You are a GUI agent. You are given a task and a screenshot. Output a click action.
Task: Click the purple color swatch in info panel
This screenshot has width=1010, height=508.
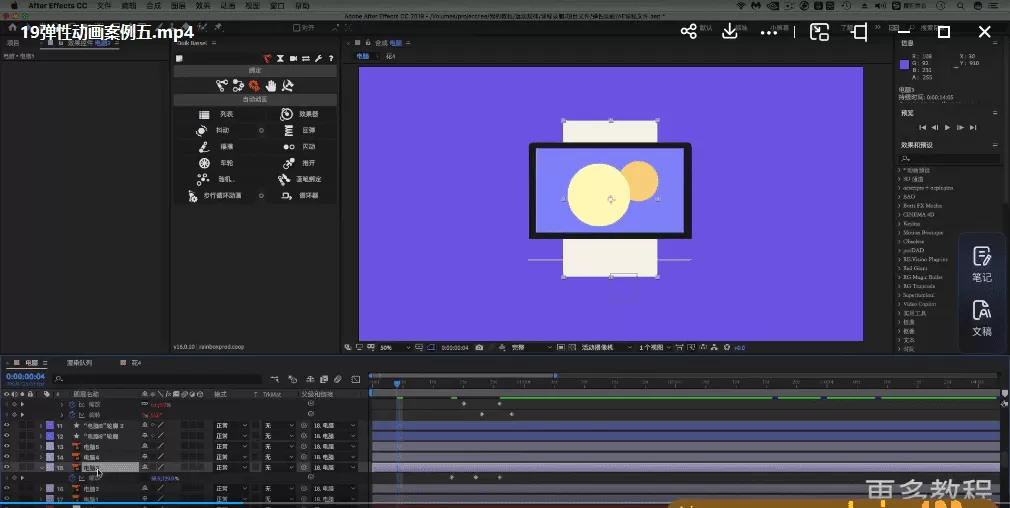tap(904, 64)
